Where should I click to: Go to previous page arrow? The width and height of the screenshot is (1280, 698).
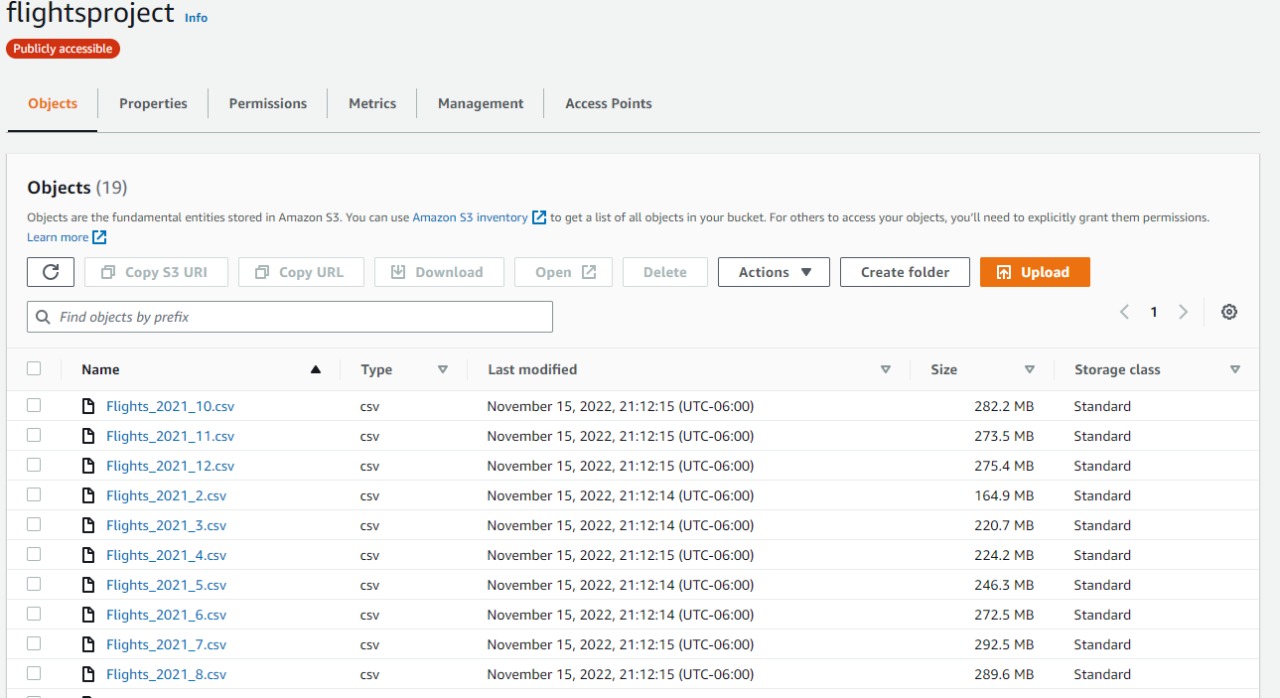pyautogui.click(x=1124, y=312)
